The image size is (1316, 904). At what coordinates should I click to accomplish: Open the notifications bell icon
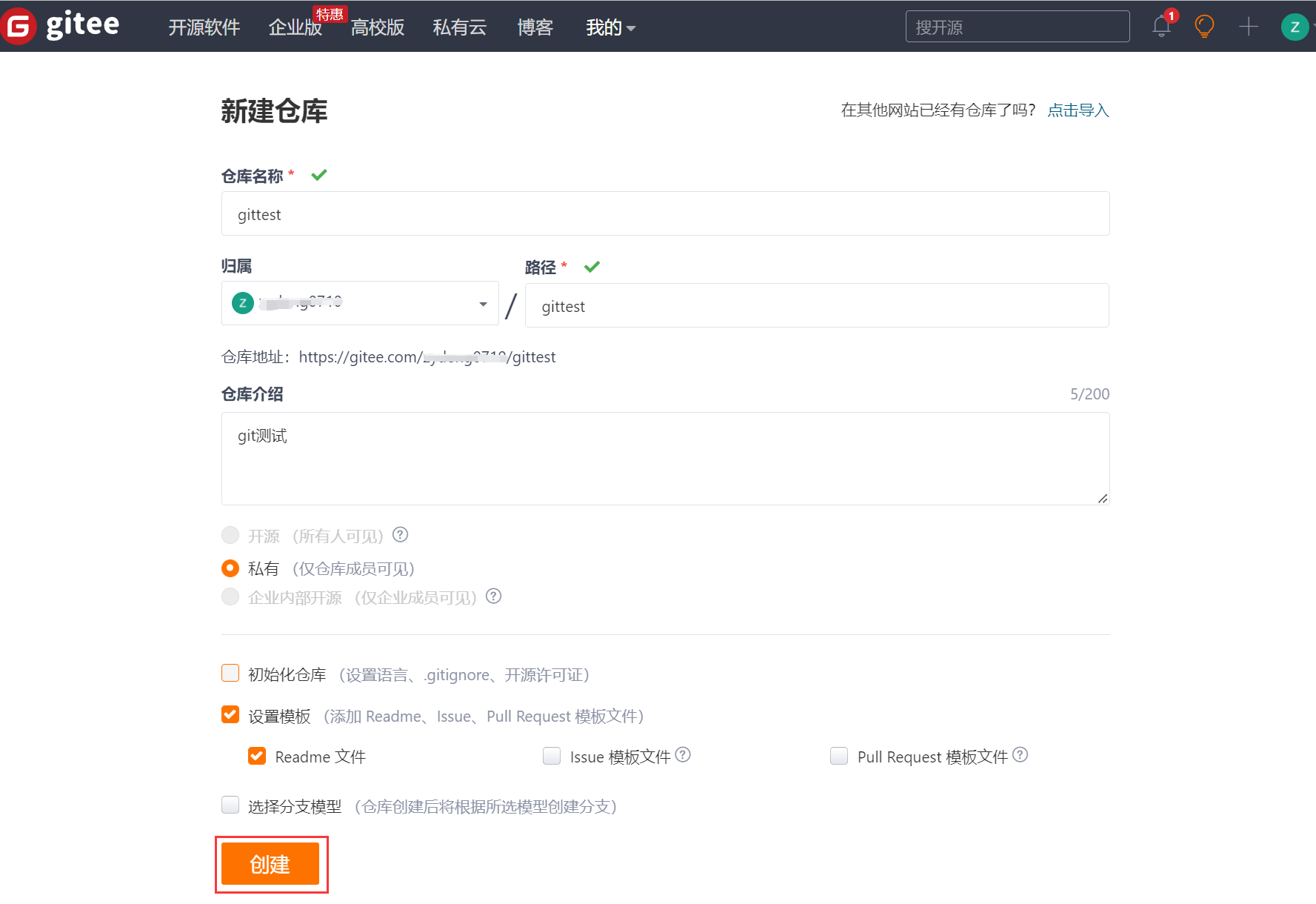[1161, 27]
